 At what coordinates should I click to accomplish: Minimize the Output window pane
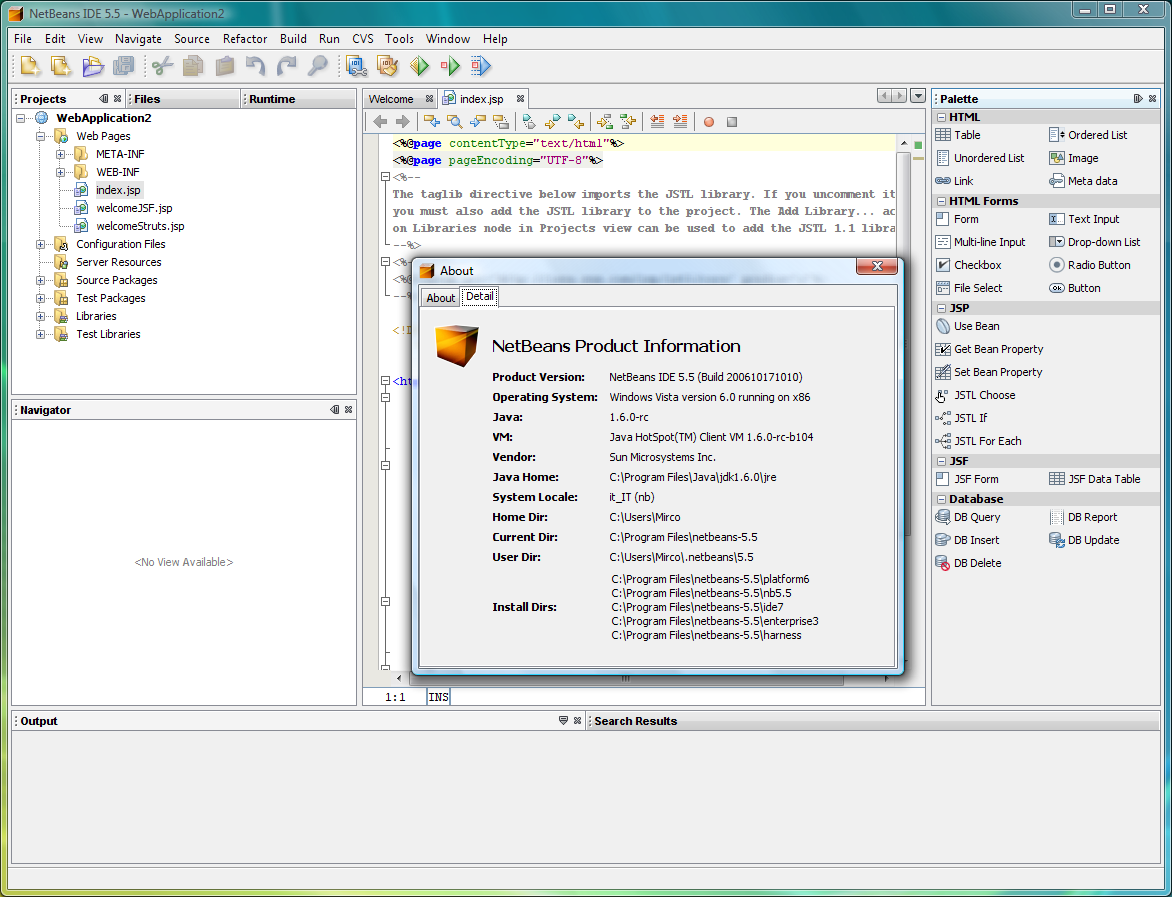(x=563, y=721)
